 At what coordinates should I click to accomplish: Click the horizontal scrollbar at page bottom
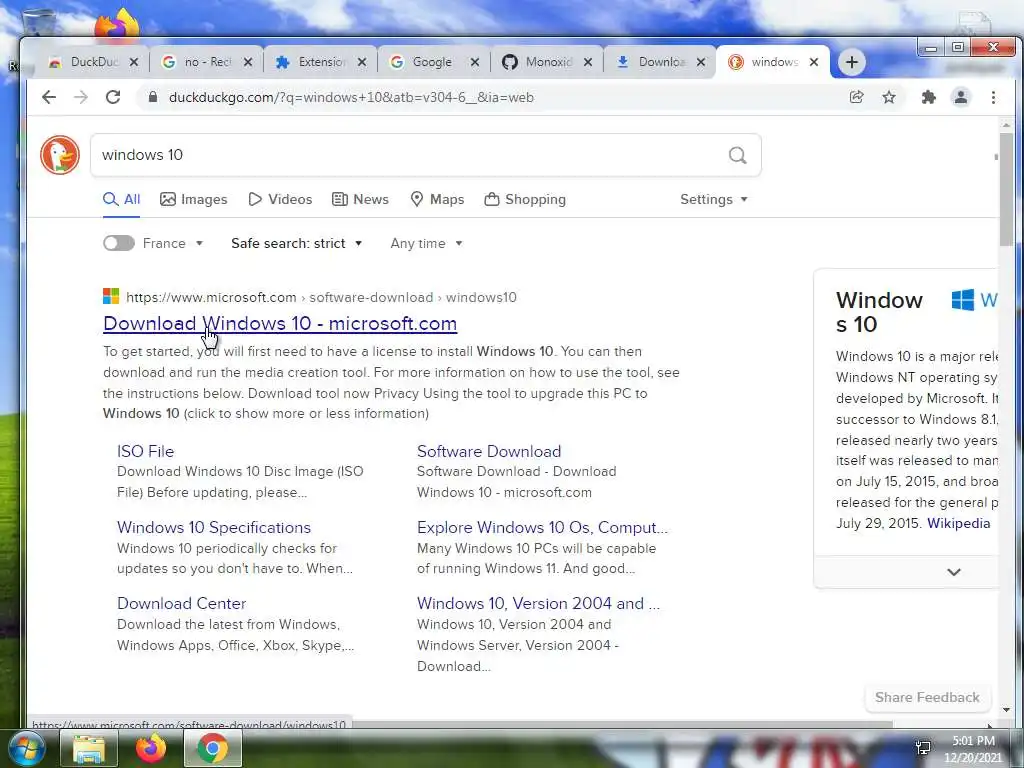tap(624, 724)
